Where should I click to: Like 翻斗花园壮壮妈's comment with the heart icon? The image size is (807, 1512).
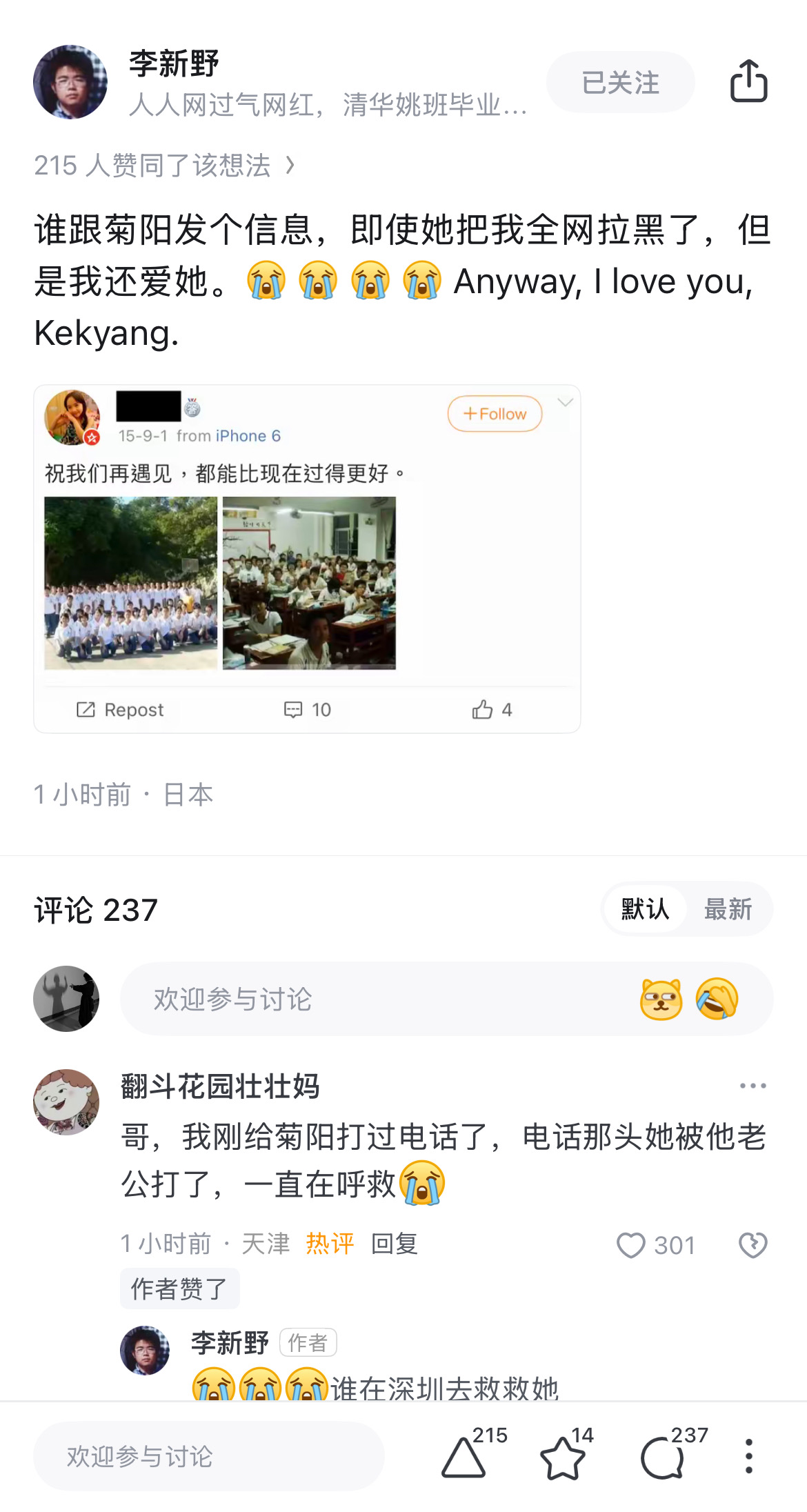pos(630,1245)
